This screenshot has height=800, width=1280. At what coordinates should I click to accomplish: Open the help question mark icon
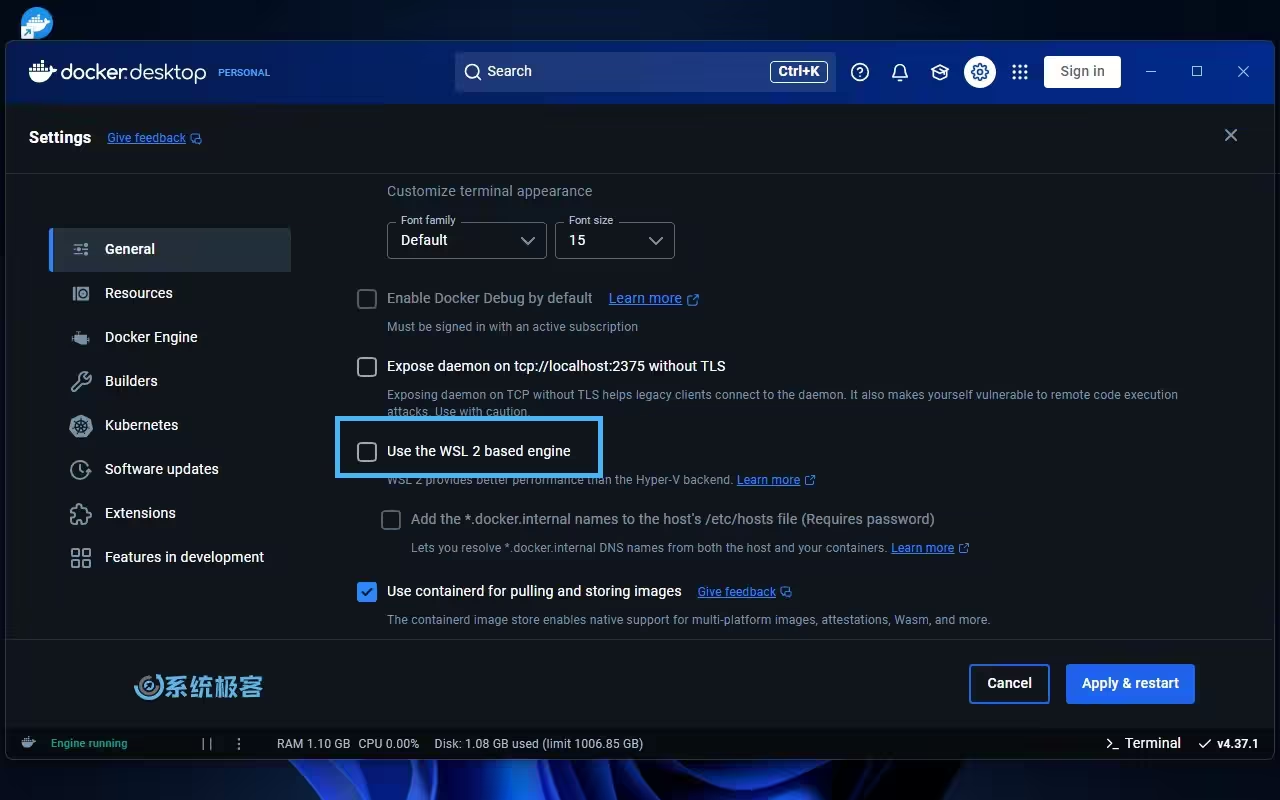pyautogui.click(x=860, y=72)
